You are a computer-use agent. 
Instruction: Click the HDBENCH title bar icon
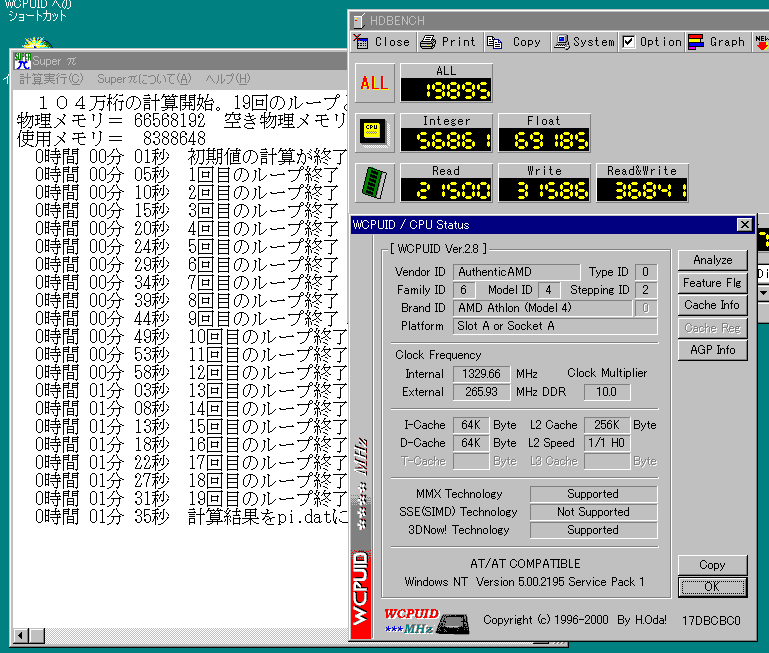click(359, 21)
